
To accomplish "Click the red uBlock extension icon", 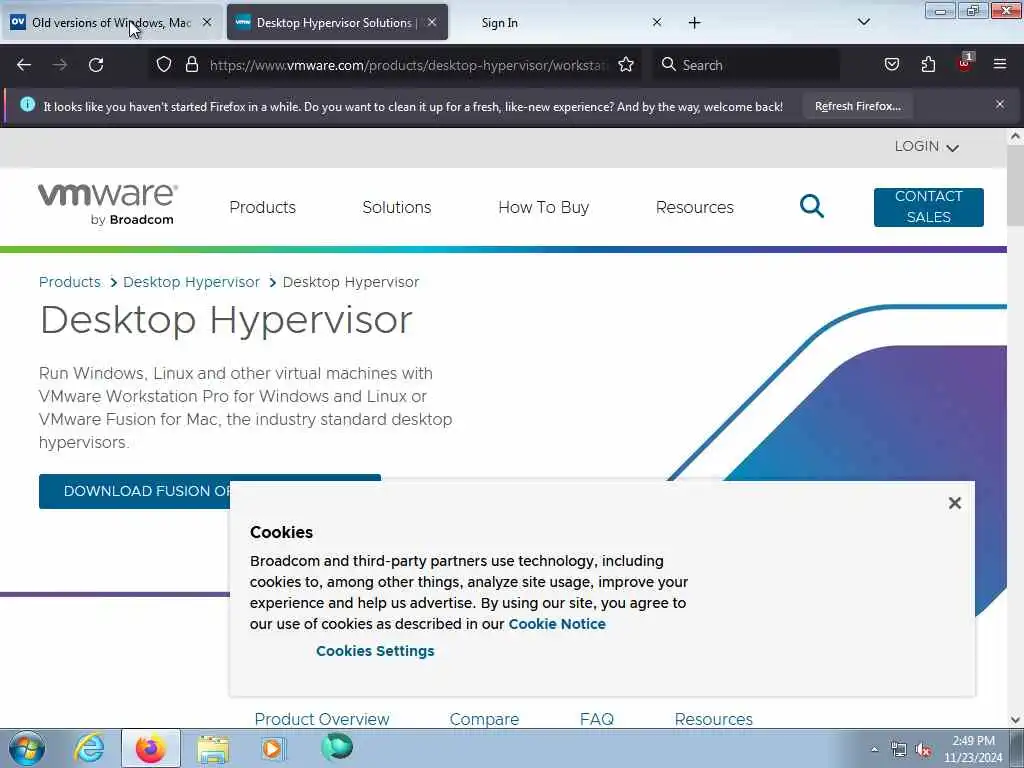I will tap(965, 63).
